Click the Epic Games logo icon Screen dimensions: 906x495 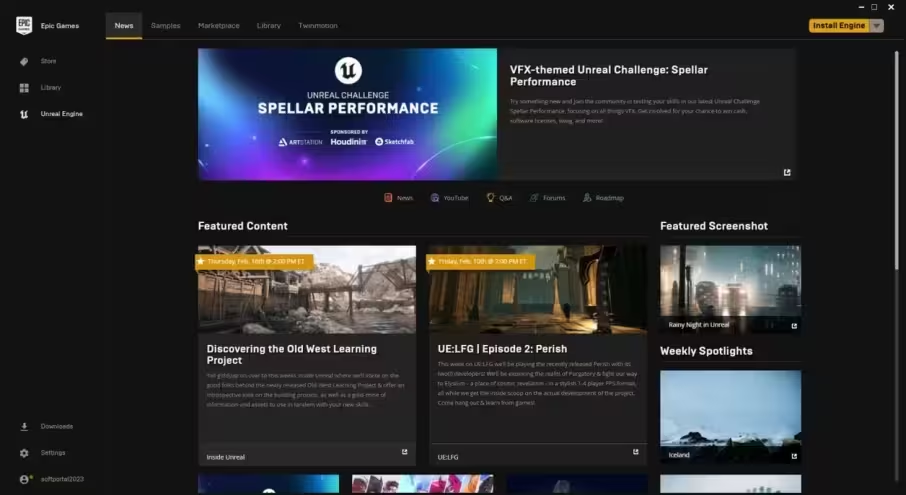24,25
